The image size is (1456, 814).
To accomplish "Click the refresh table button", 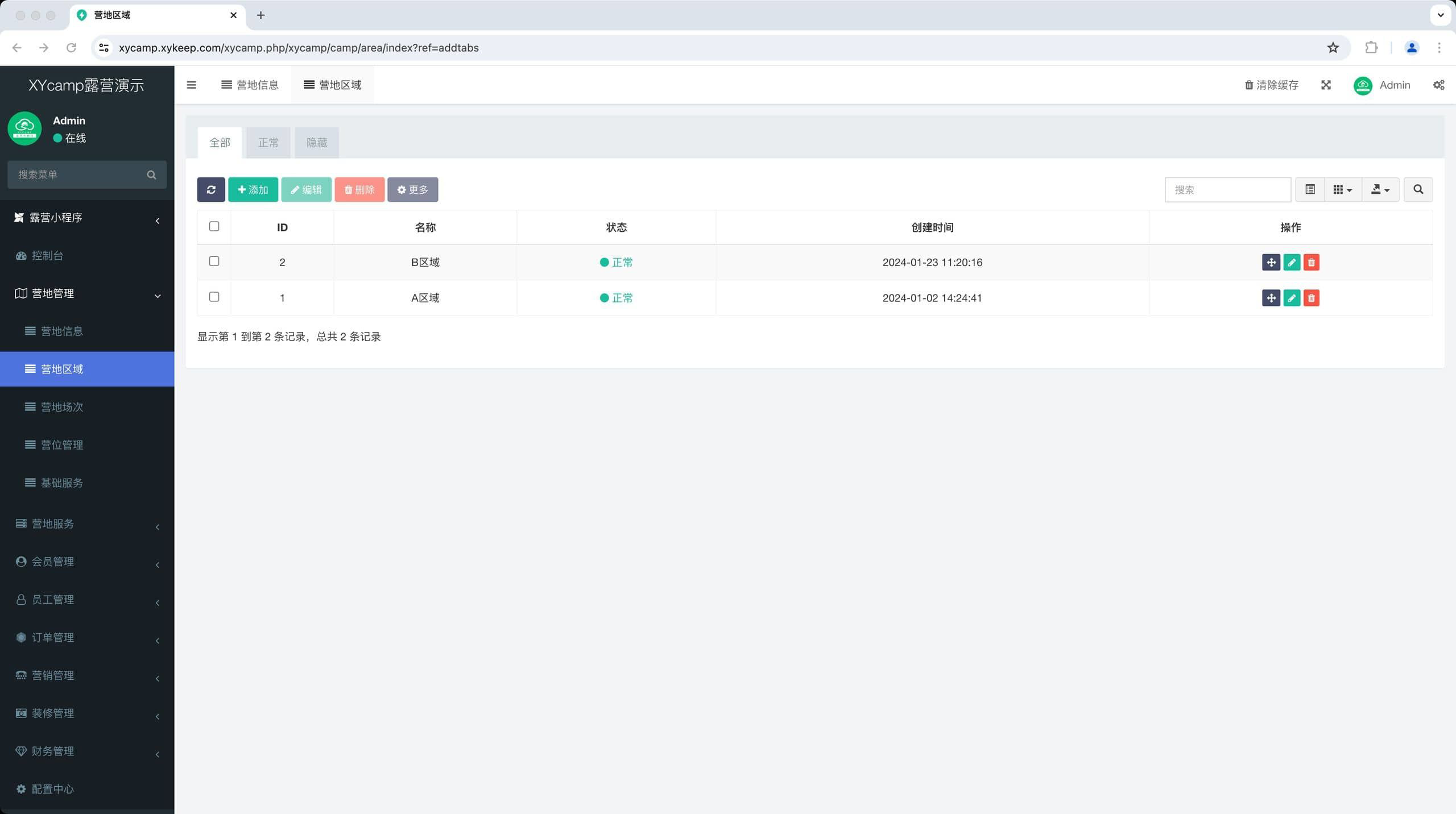I will coord(211,189).
